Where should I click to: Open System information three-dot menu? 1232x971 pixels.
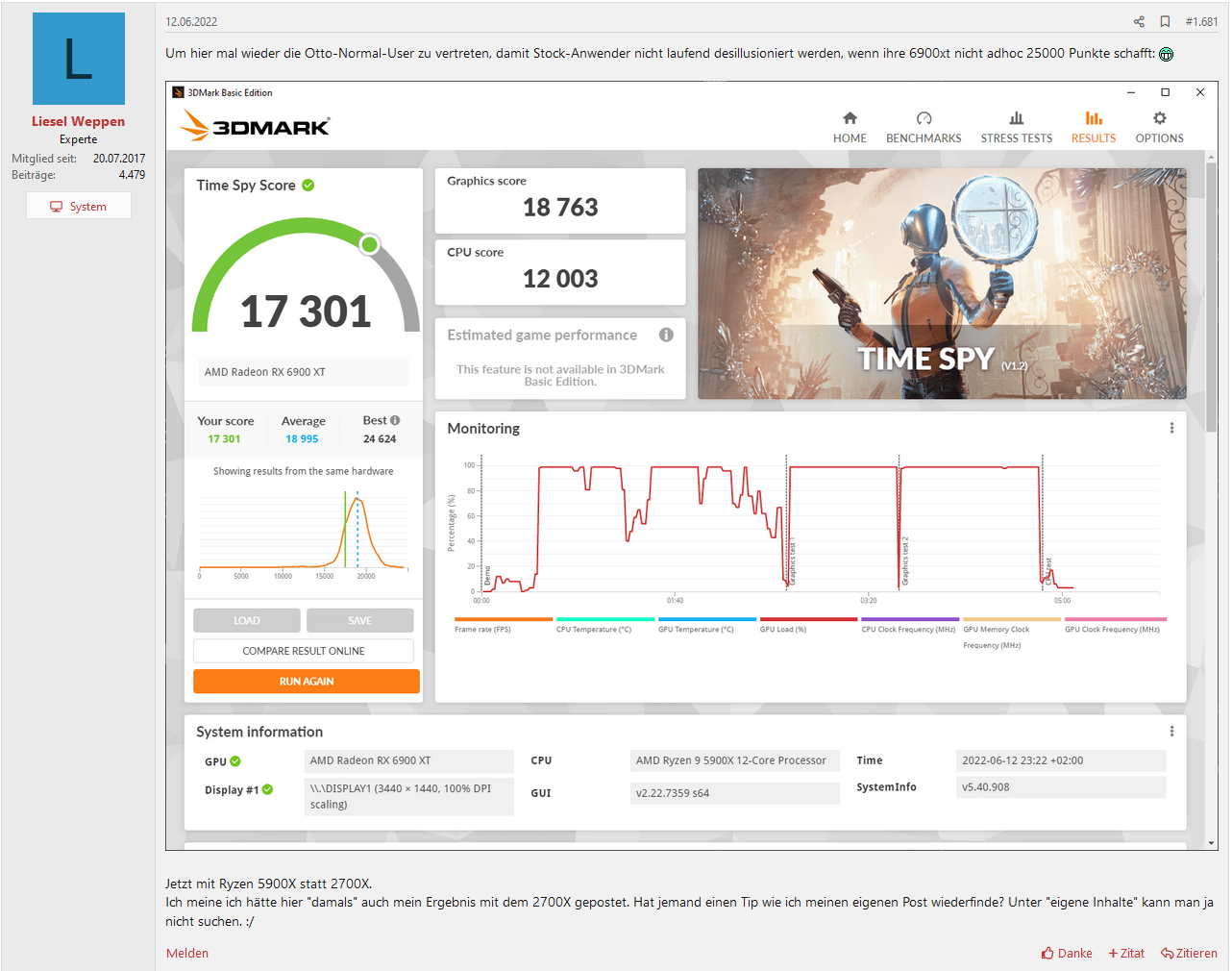click(x=1171, y=732)
